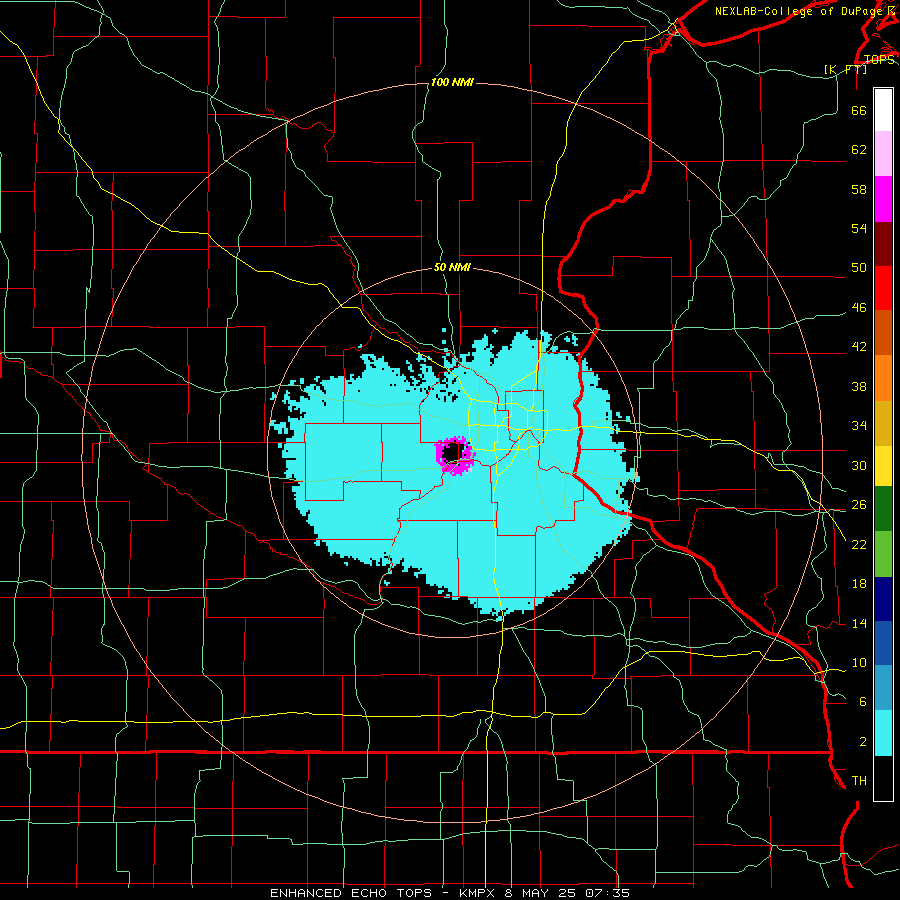
Task: Click the '58' legend value
Action: click(x=859, y=189)
